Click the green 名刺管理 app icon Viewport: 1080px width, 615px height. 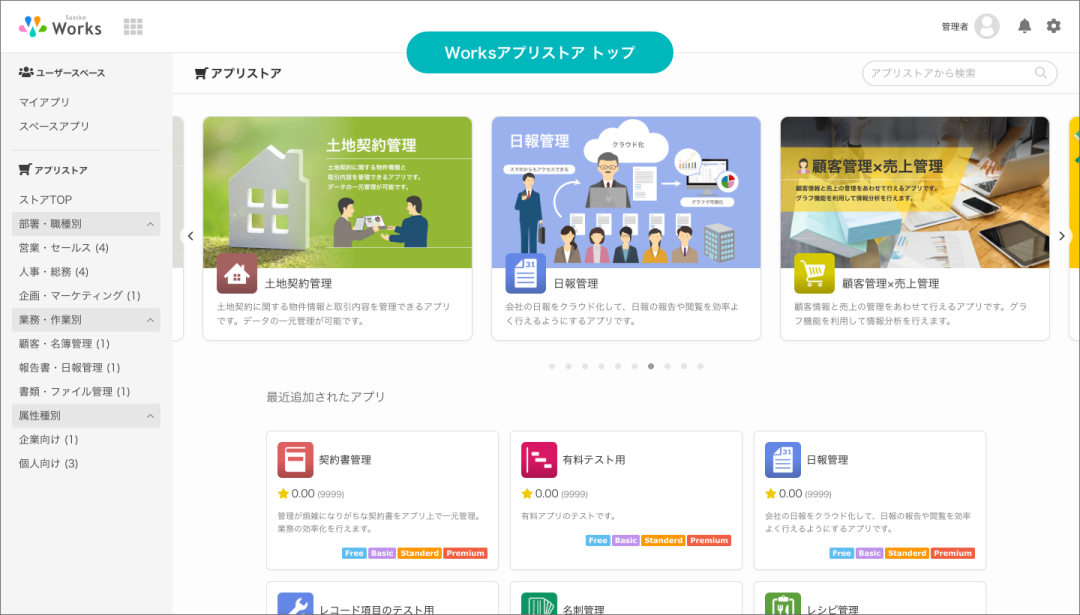coord(539,603)
